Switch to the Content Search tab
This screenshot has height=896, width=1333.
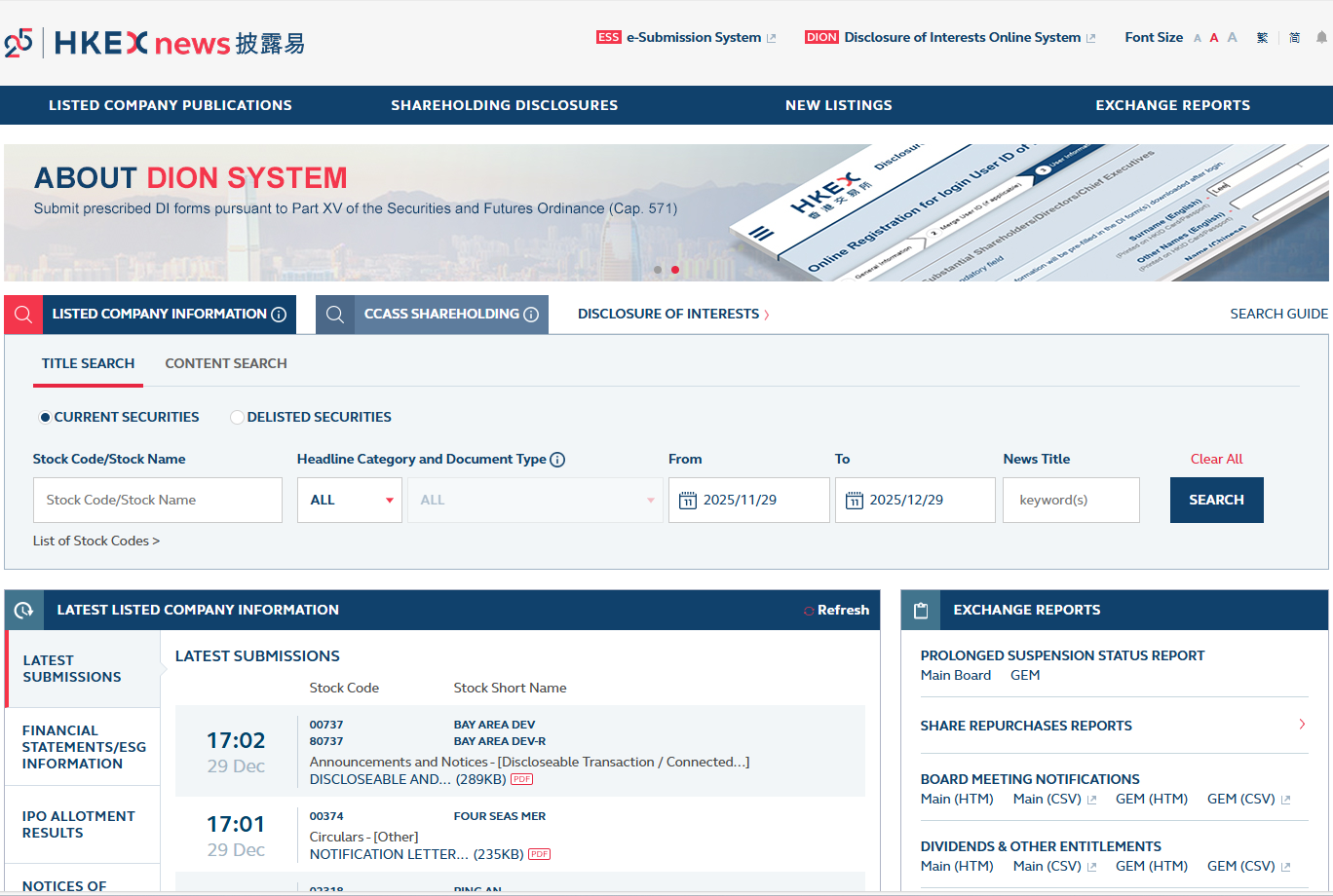coord(226,363)
